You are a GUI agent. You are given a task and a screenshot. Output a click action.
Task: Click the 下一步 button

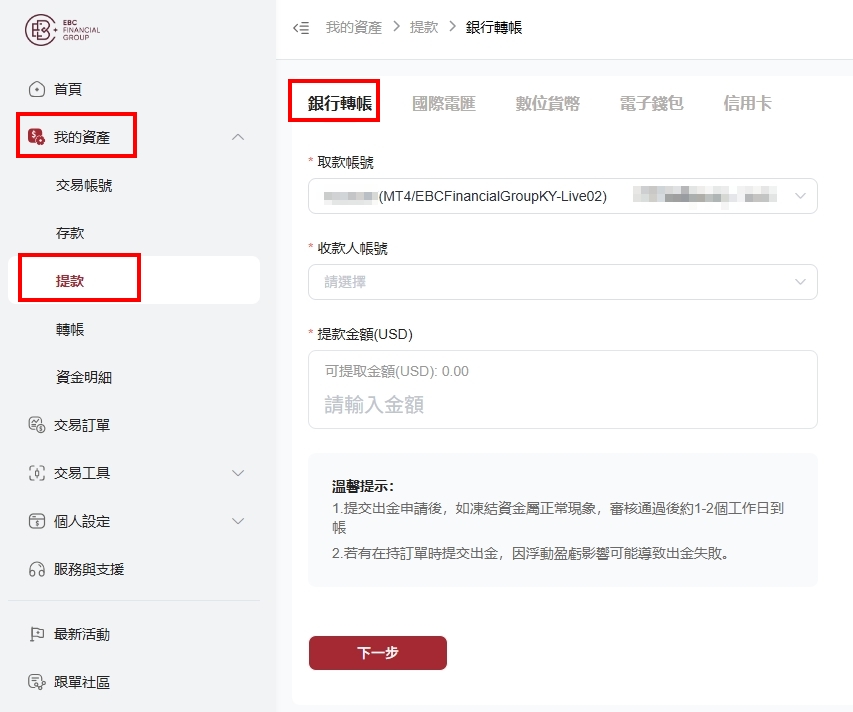point(378,653)
